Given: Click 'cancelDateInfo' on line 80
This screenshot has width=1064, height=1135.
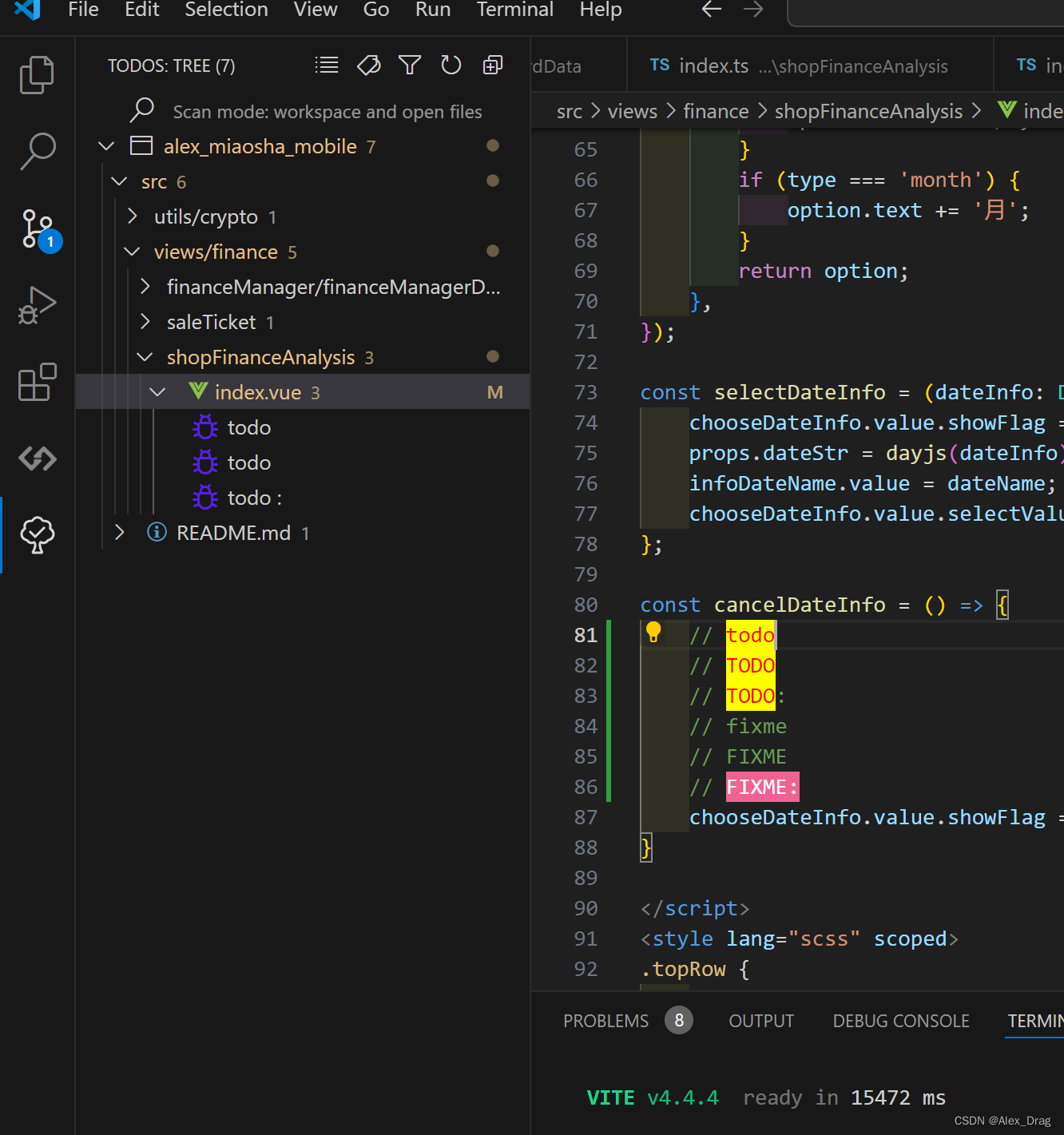Looking at the screenshot, I should [x=800, y=605].
